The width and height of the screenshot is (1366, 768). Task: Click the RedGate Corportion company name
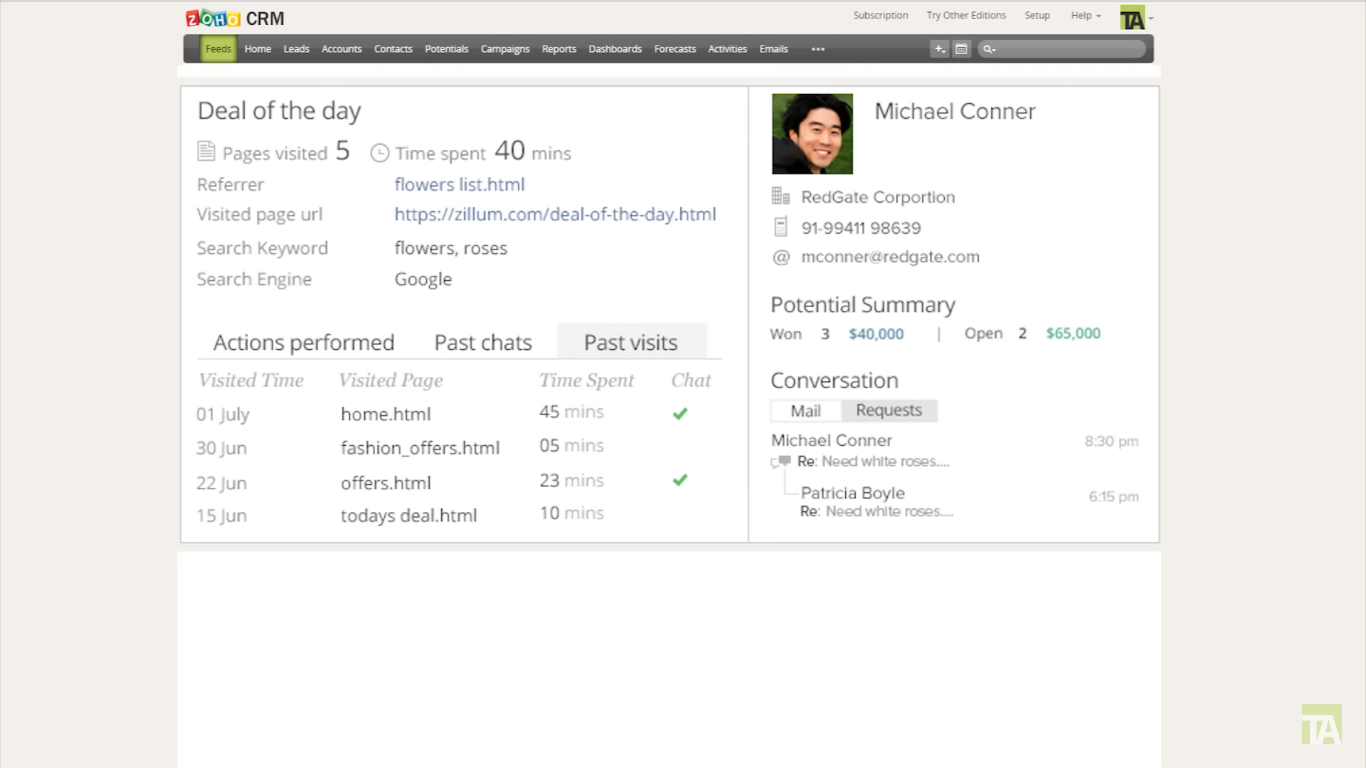coord(878,197)
